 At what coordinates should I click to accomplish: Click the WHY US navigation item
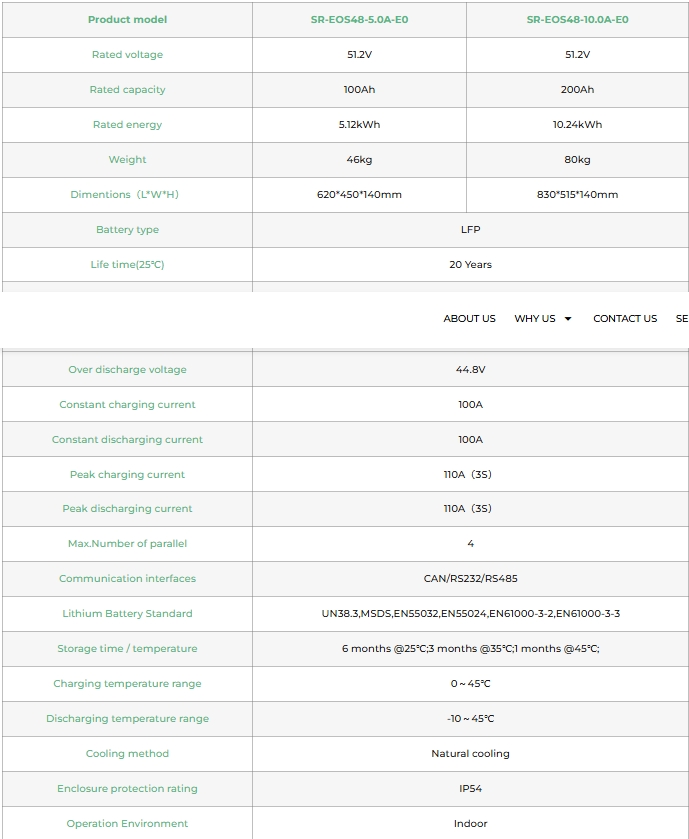point(534,319)
